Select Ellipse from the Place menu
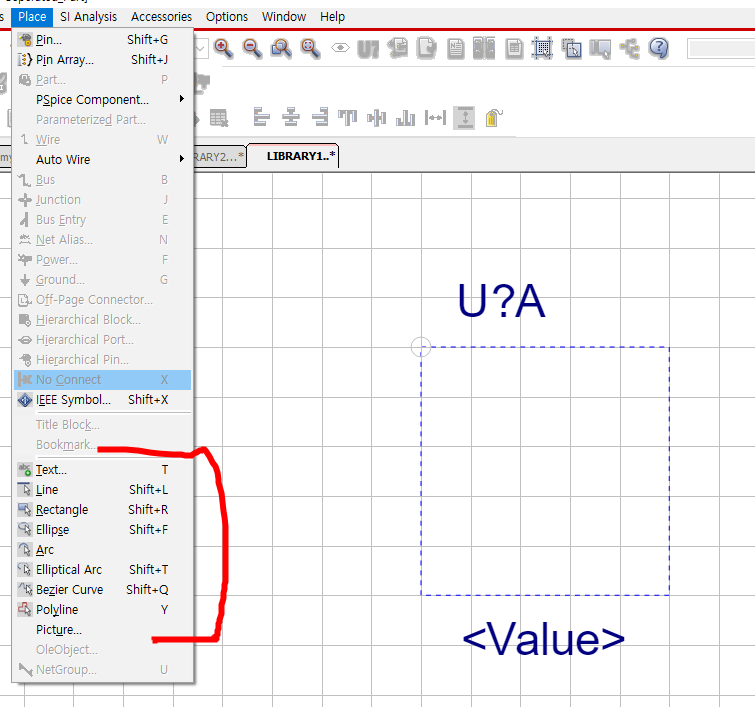The image size is (755, 707). [103, 530]
